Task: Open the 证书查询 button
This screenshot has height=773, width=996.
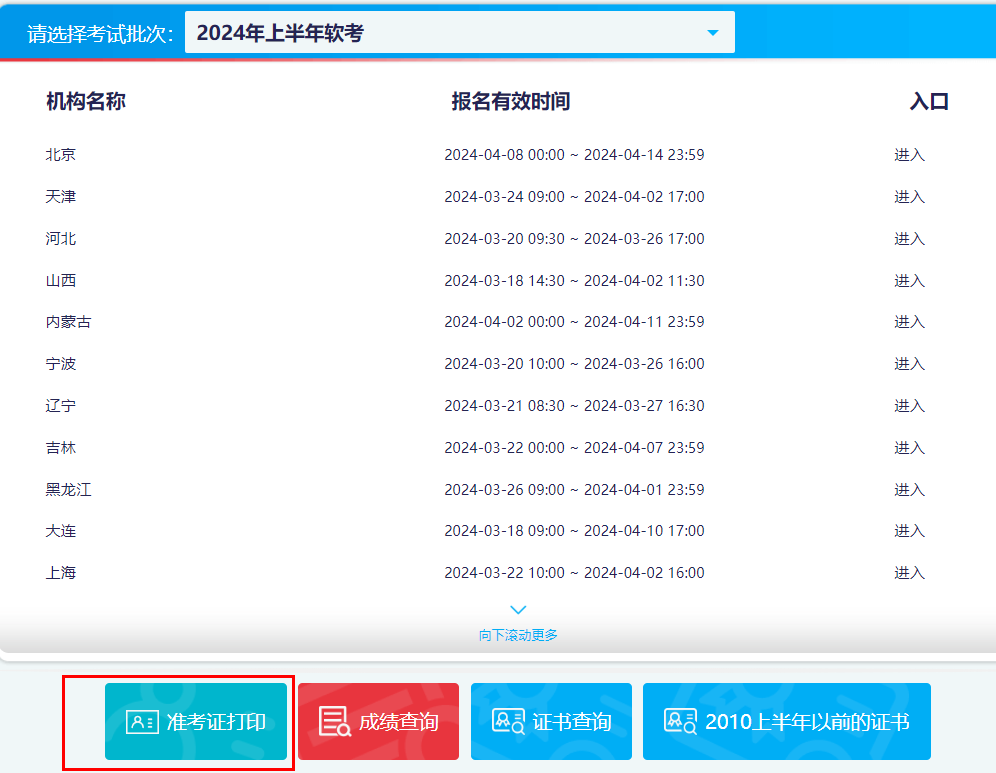Action: (551, 722)
